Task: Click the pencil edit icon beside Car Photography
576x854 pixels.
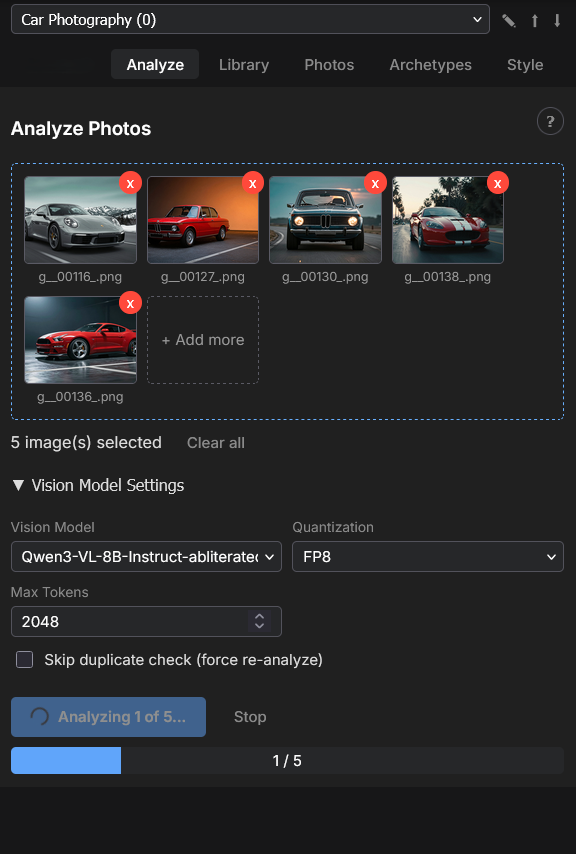Action: pyautogui.click(x=508, y=21)
